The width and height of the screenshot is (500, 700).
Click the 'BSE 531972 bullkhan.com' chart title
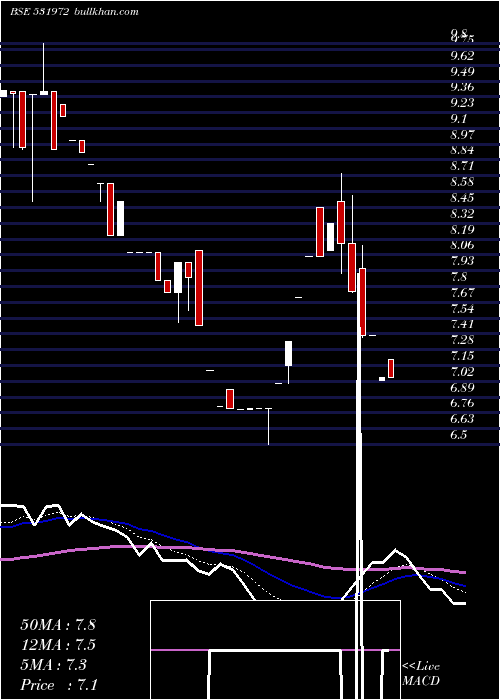click(x=74, y=12)
